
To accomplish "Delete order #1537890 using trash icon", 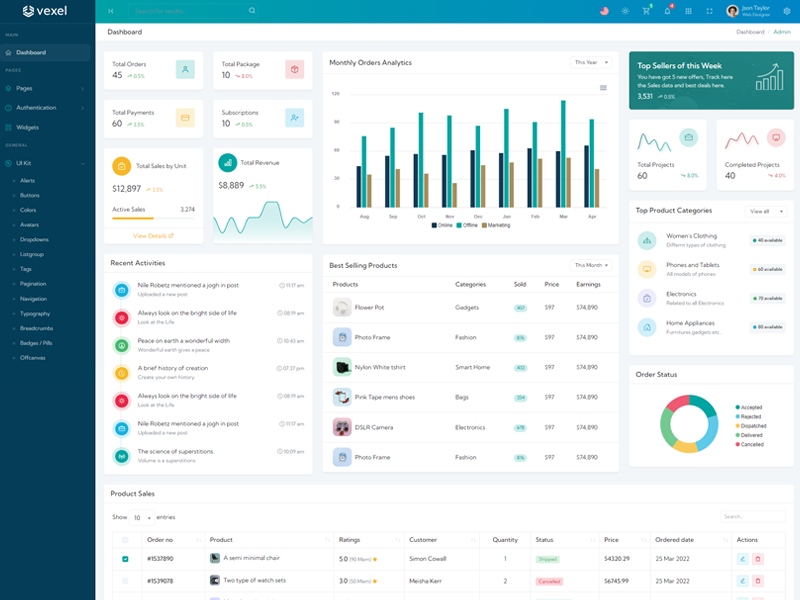I will [757, 559].
